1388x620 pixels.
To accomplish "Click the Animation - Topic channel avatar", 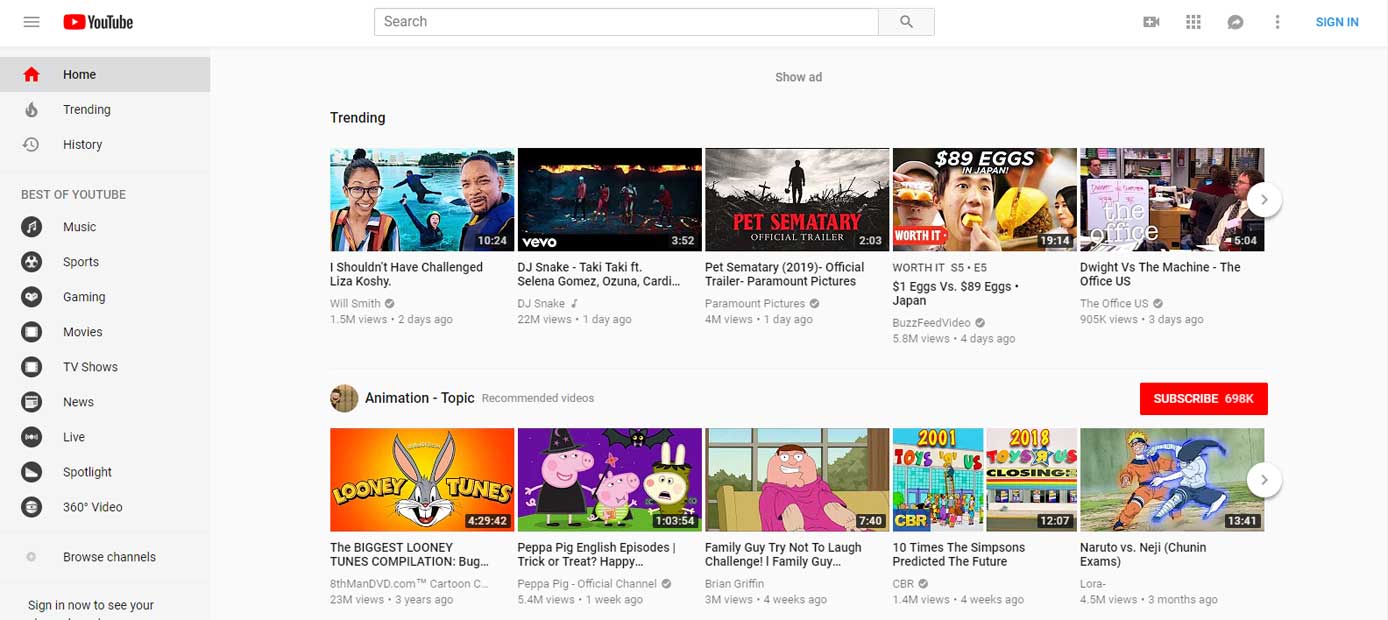I will tap(344, 398).
